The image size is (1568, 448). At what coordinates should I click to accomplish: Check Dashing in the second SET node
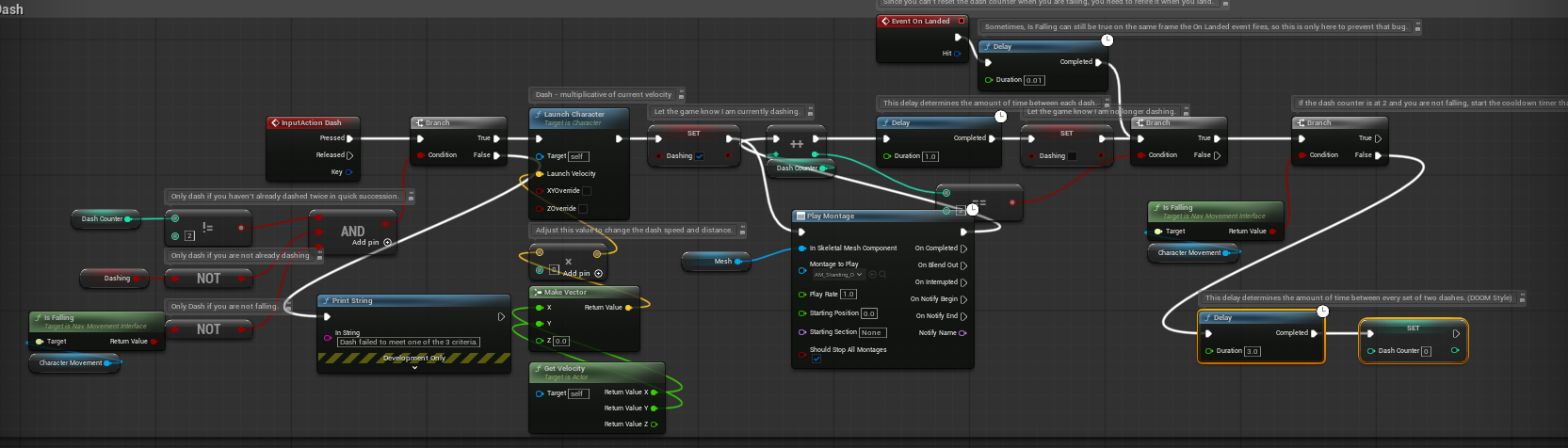coord(1072,156)
